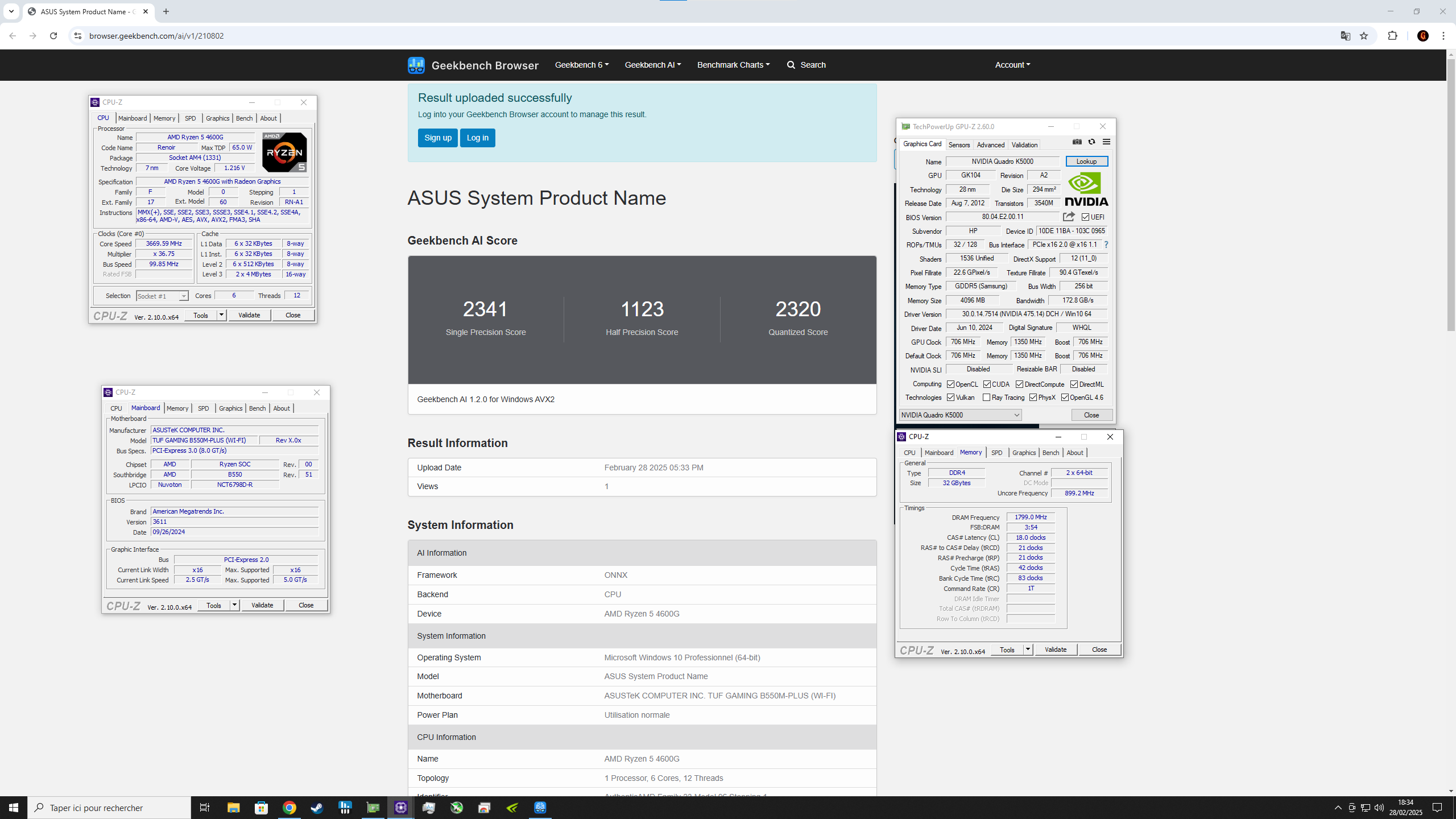Screen dimensions: 1456x819
Task: Click the GPU-Z refresh icon
Action: [x=1091, y=142]
